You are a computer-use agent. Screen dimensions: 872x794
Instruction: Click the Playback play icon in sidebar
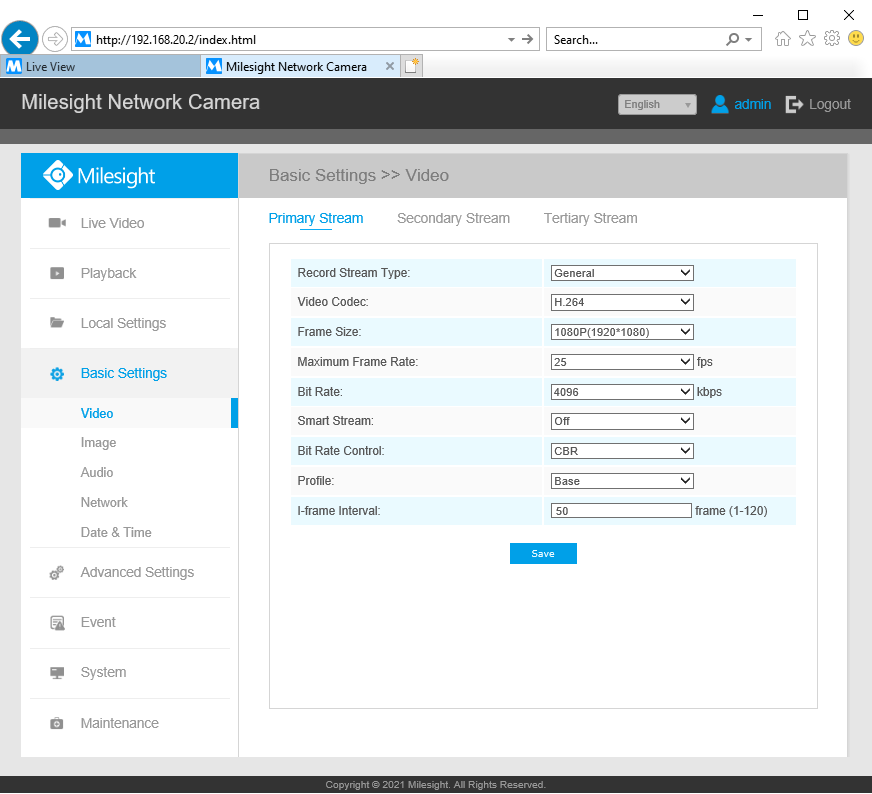click(x=57, y=273)
